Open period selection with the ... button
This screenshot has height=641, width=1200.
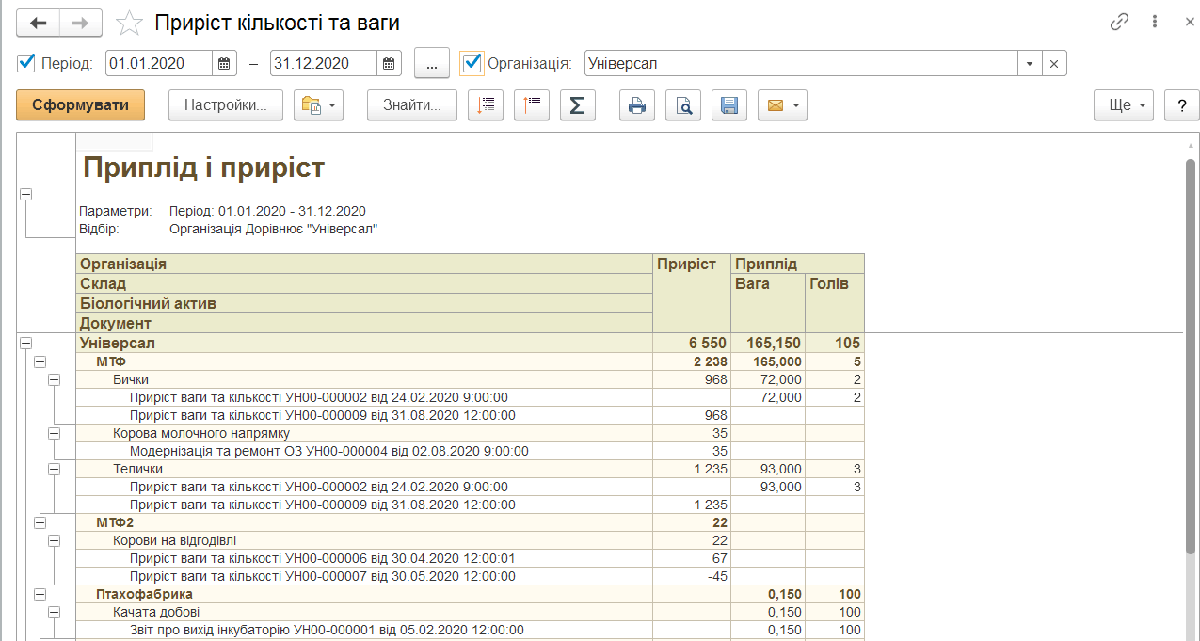(431, 63)
